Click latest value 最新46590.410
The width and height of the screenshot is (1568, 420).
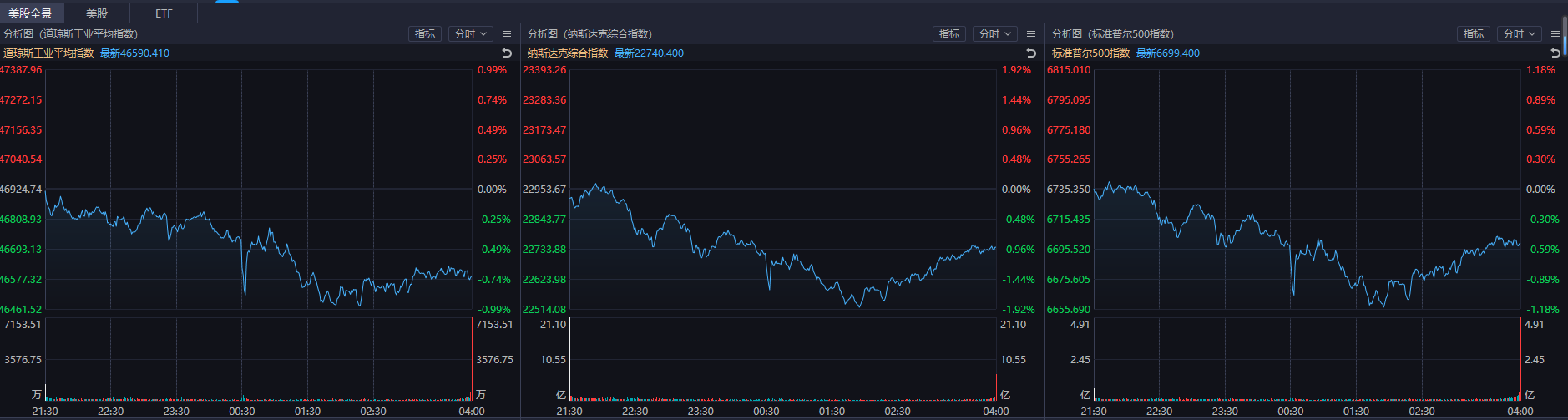pyautogui.click(x=134, y=53)
